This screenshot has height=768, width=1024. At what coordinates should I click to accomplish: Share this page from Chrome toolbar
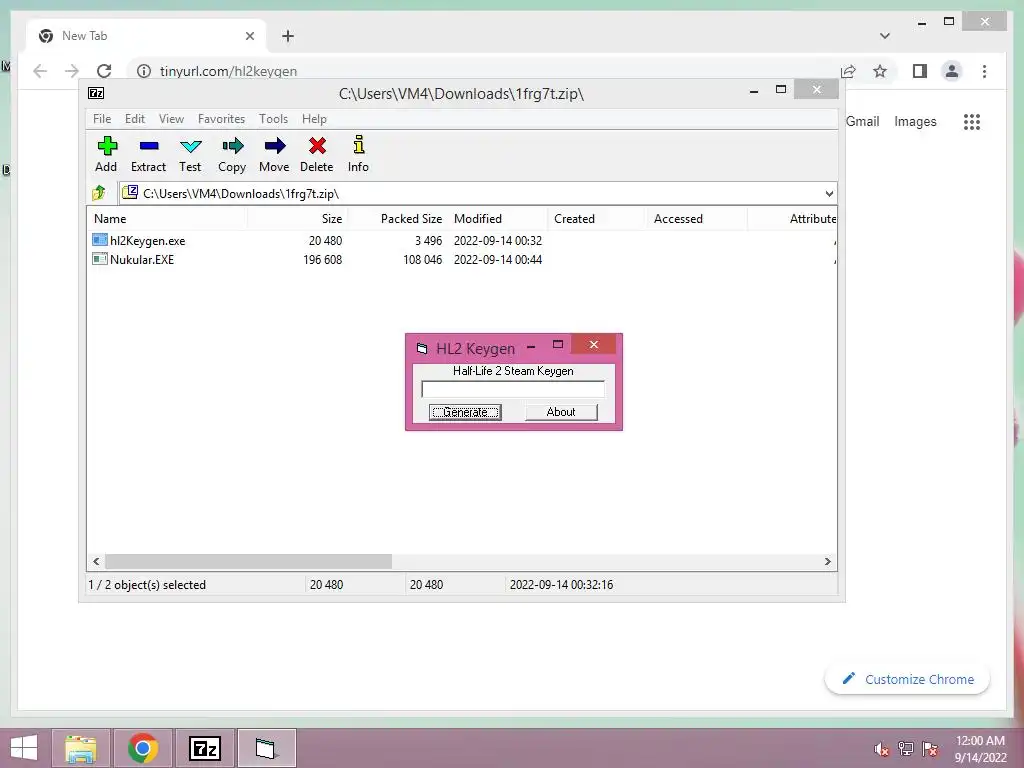click(x=848, y=71)
